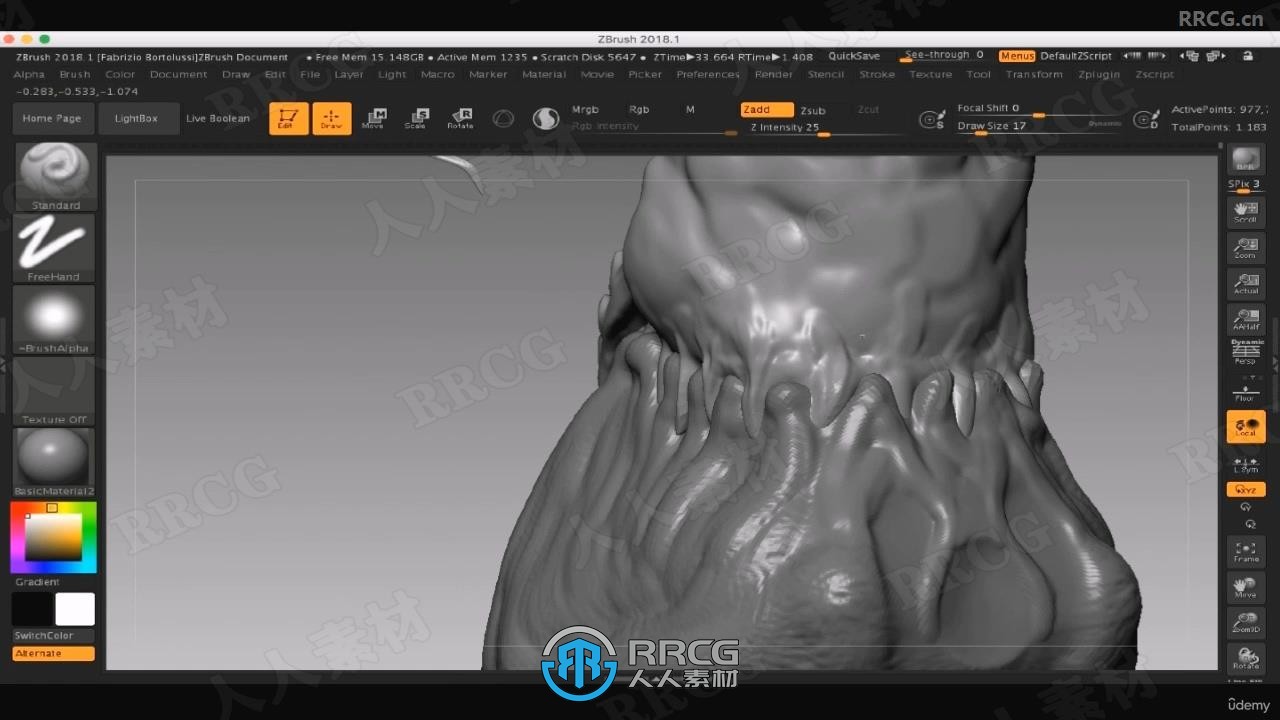
Task: Click the Gradient button
Action: (38, 582)
